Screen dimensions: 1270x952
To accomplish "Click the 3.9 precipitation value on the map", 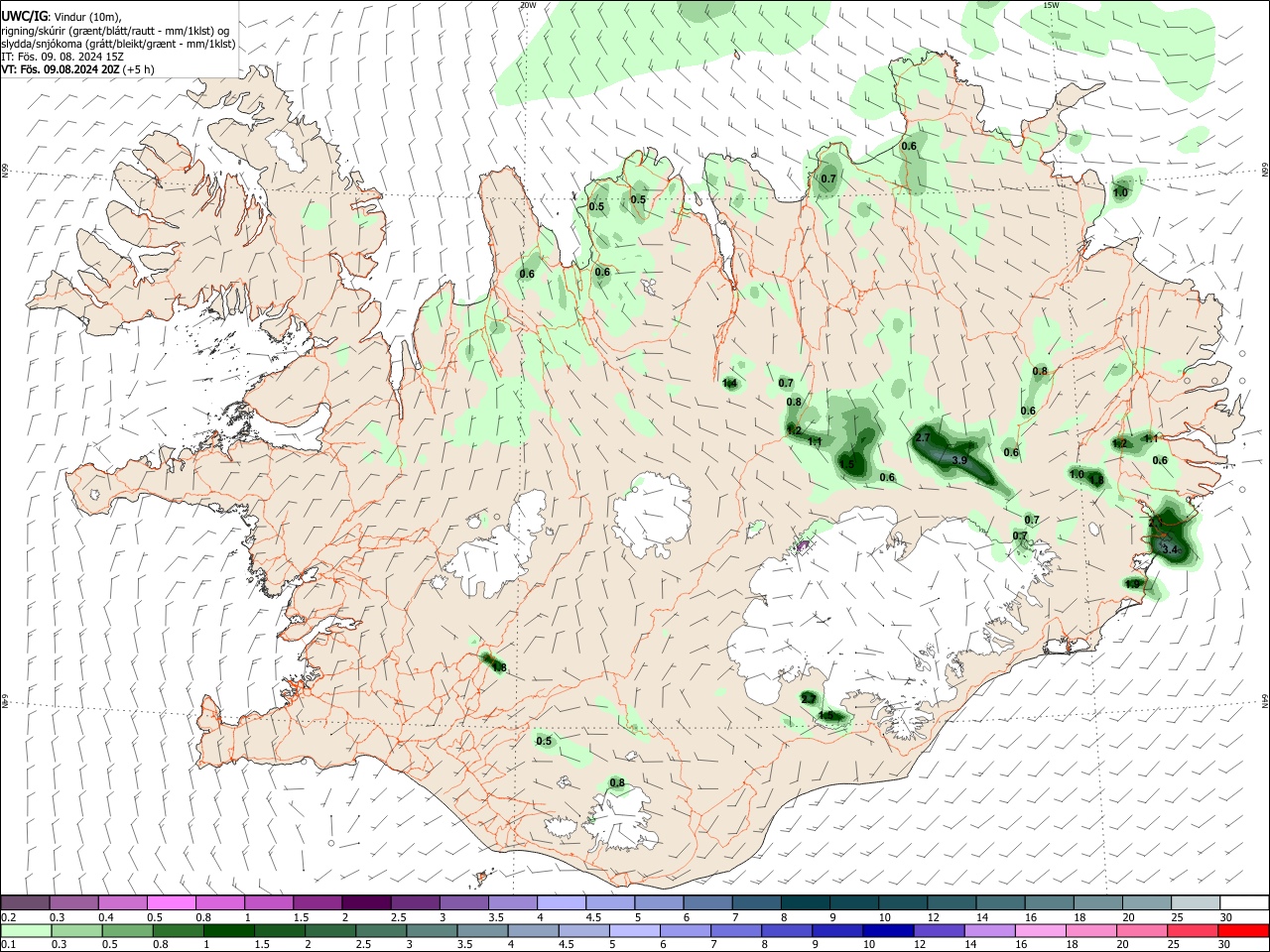I will [x=958, y=460].
